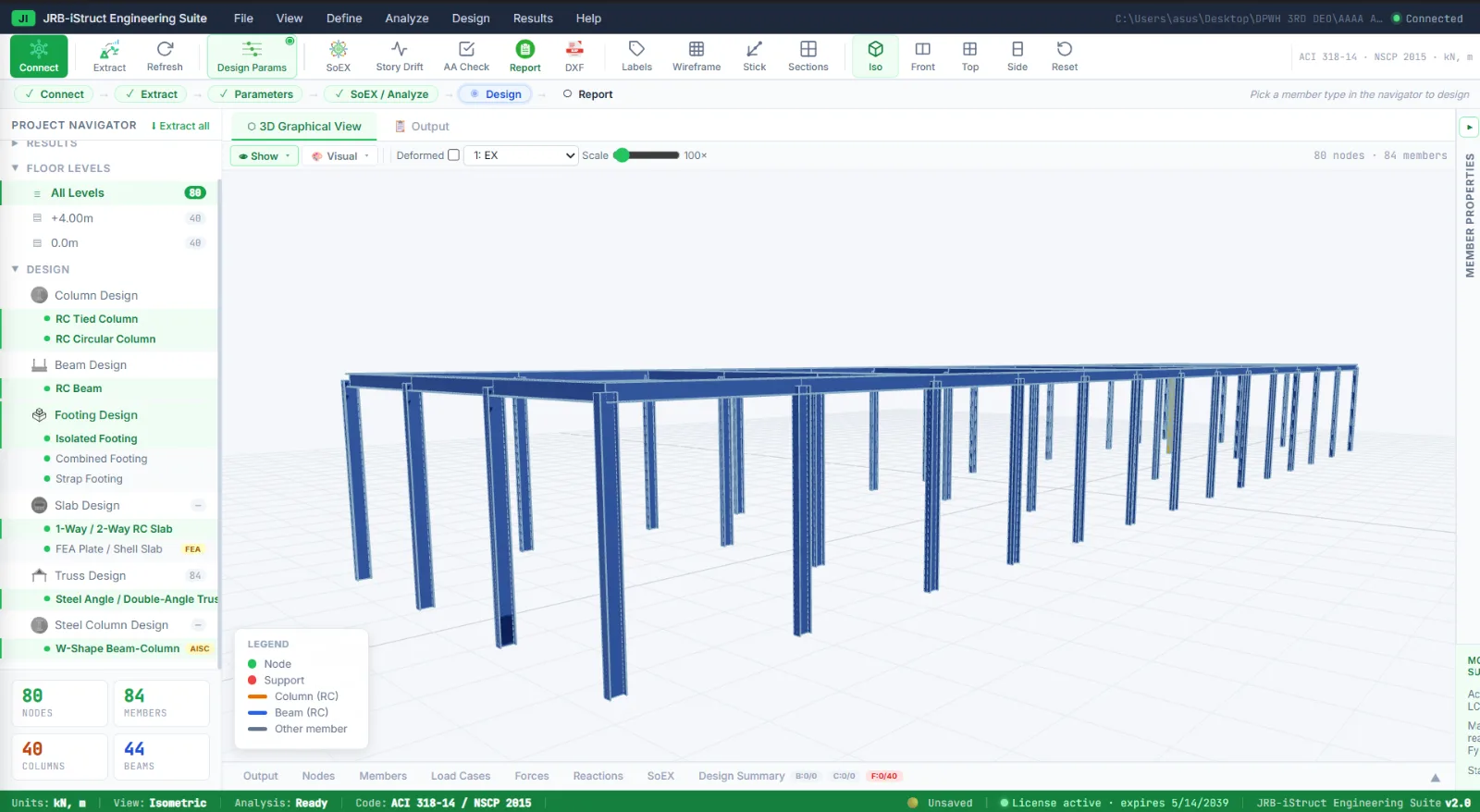Screen dimensions: 1480x812
Task: Select 1-Way / 2-Way RC Slab
Action: 114,529
